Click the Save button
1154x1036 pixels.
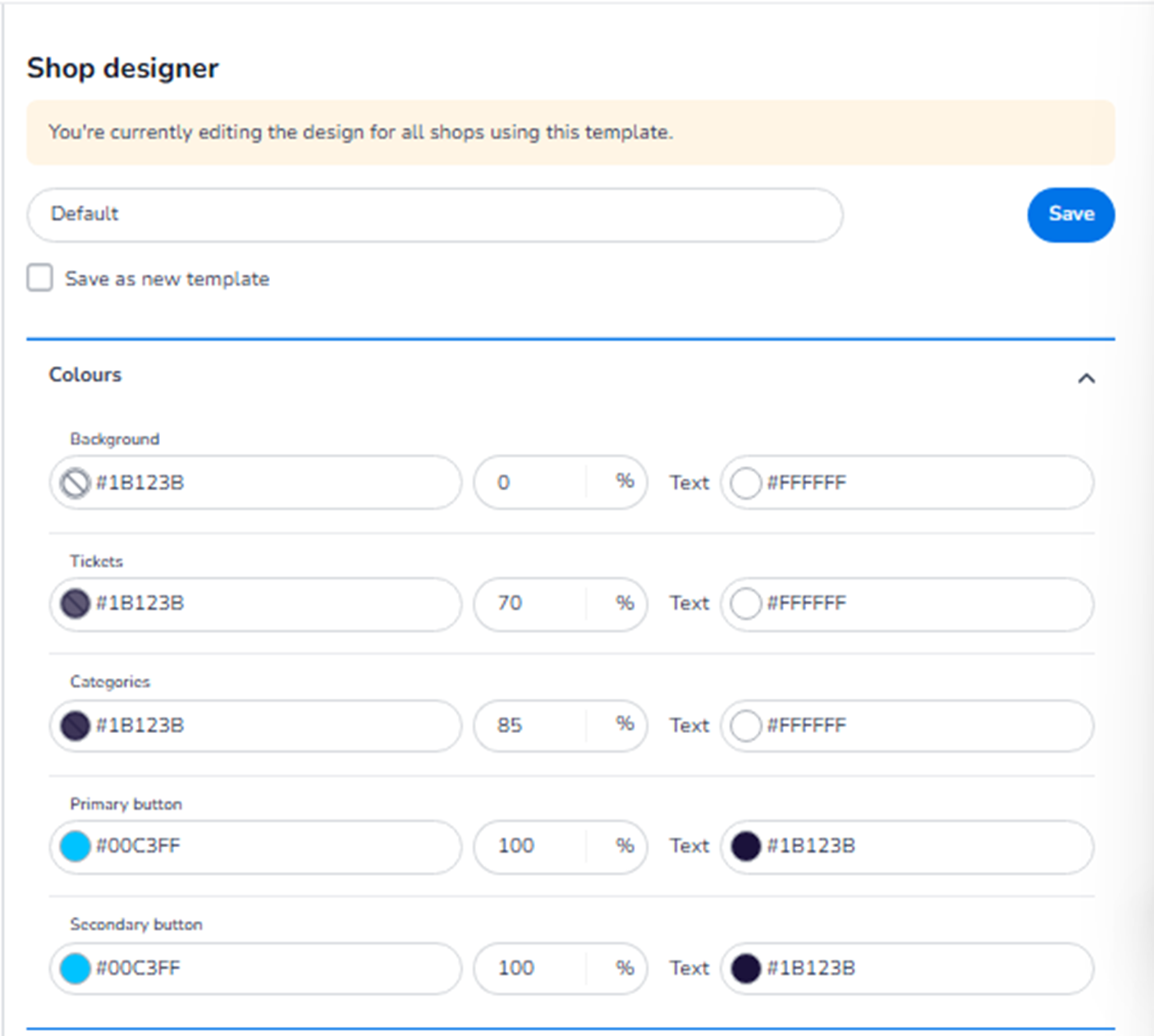coord(1070,214)
